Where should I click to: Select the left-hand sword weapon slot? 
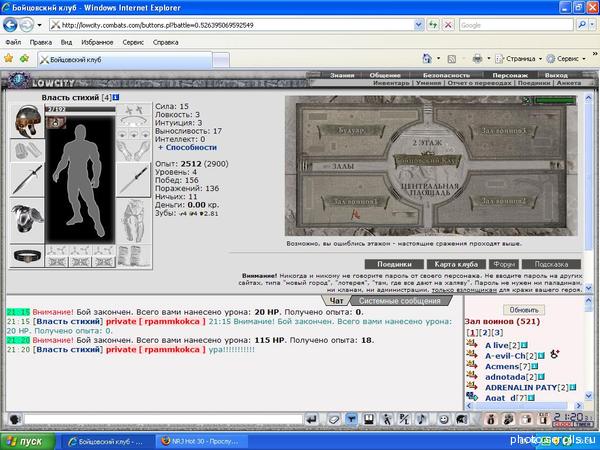click(x=27, y=180)
